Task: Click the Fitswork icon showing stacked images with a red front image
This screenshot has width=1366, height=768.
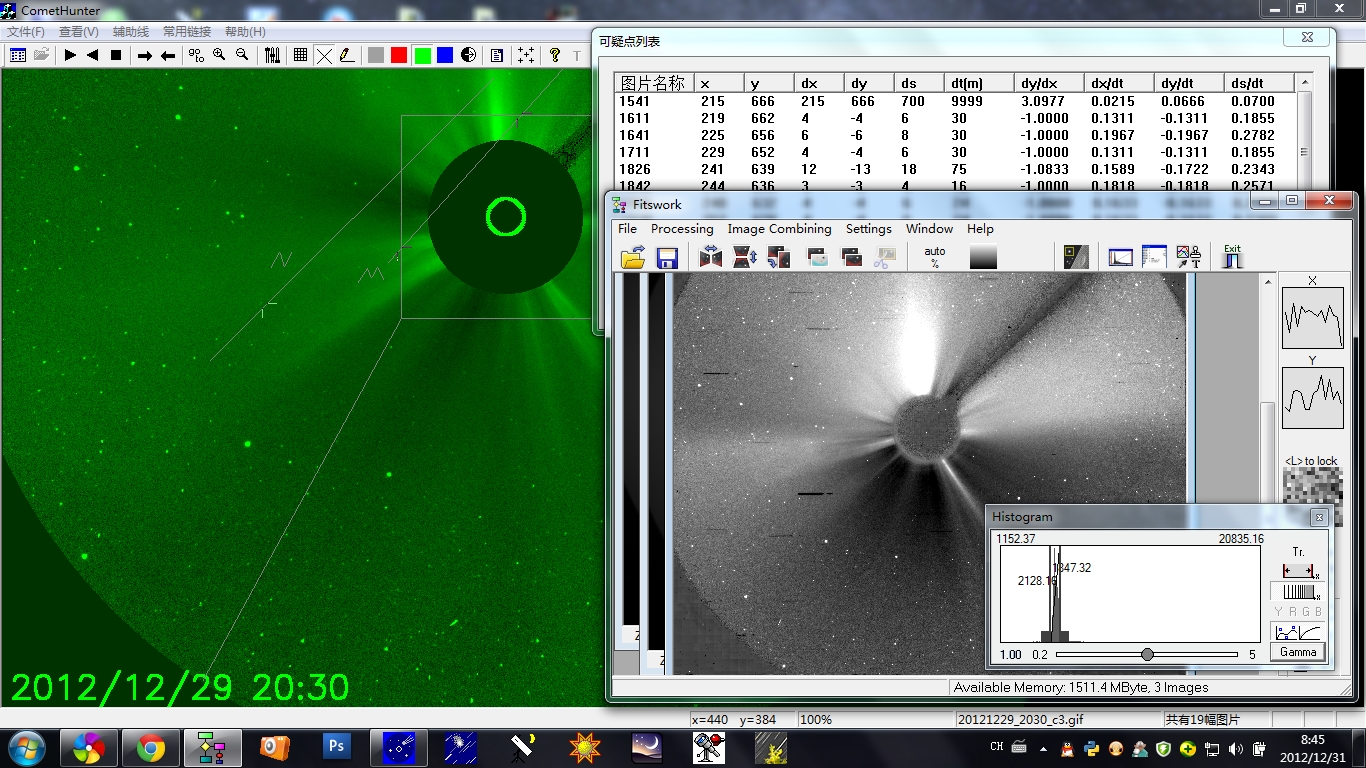Action: click(852, 258)
